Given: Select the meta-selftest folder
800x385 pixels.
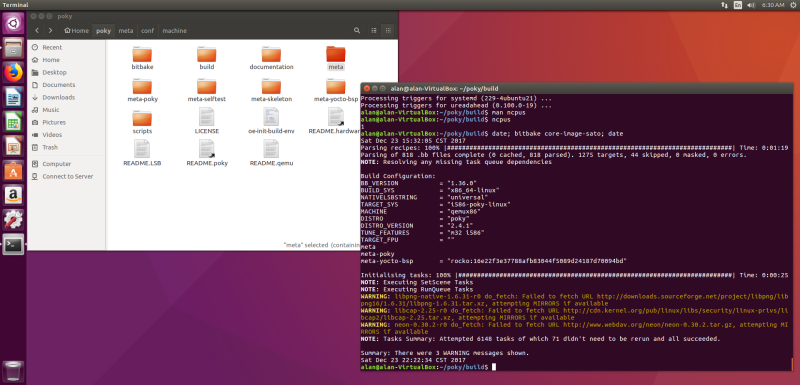Looking at the screenshot, I should 207,90.
